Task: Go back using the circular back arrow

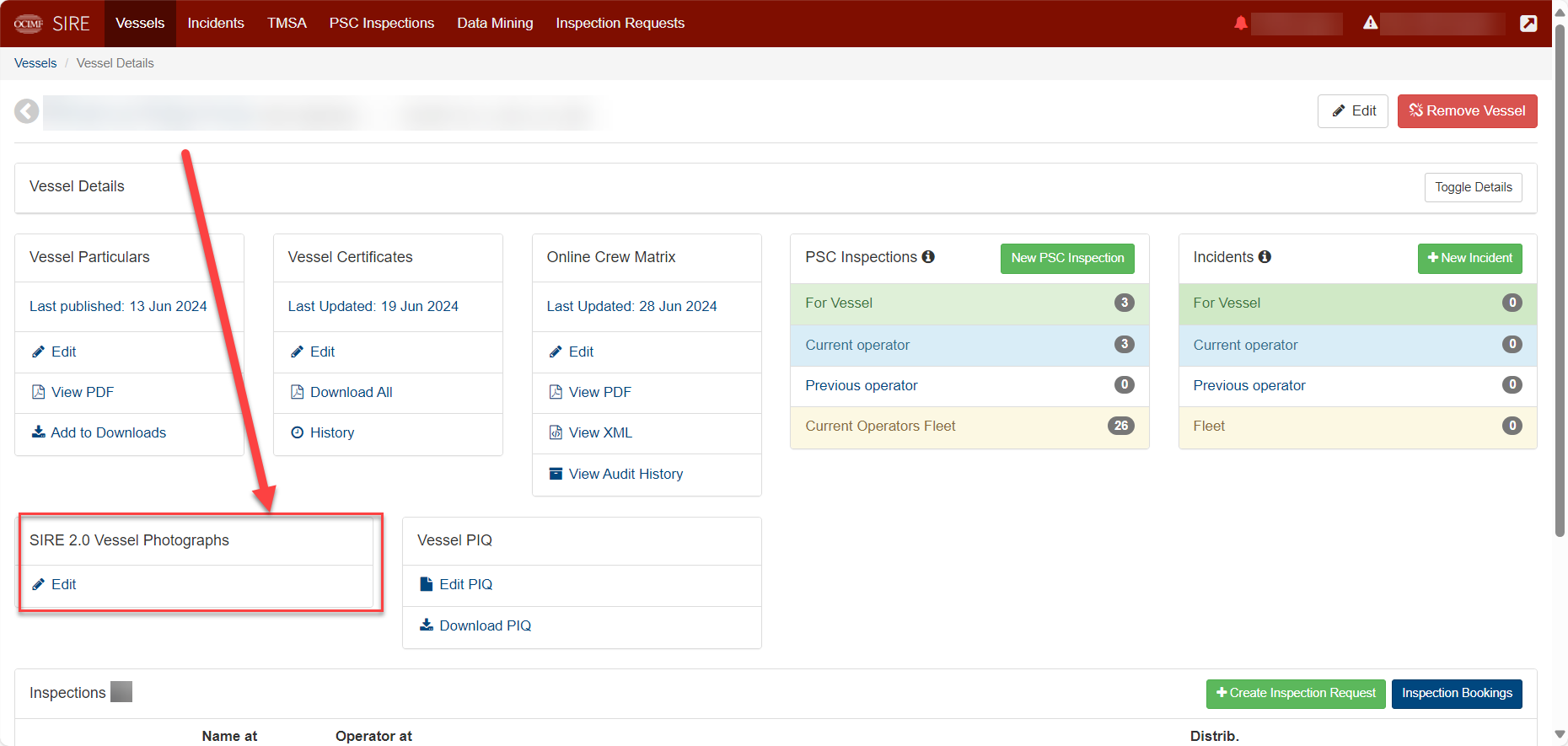Action: click(x=27, y=111)
